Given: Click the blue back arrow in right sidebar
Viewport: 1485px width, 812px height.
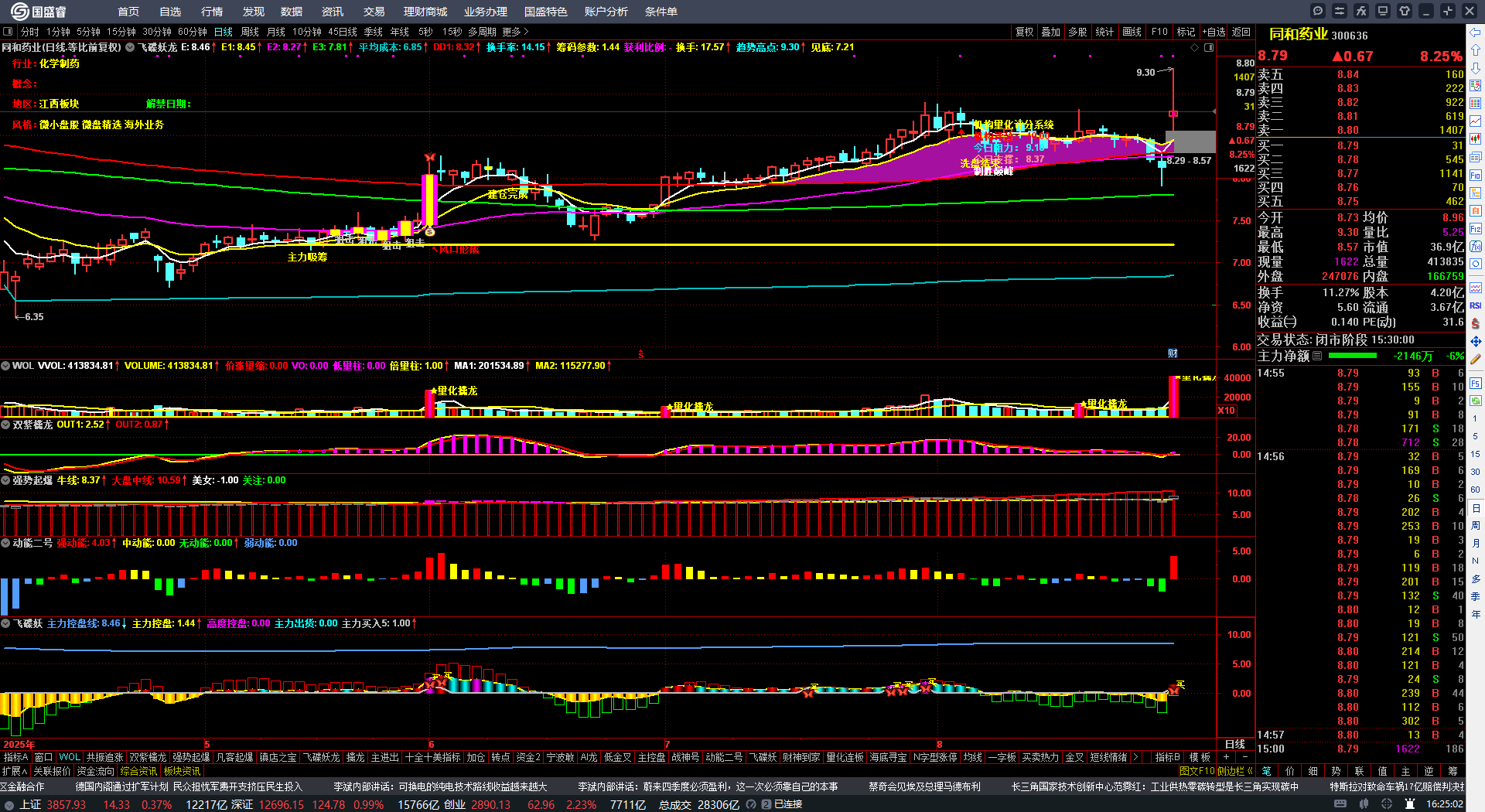Looking at the screenshot, I should (1476, 32).
